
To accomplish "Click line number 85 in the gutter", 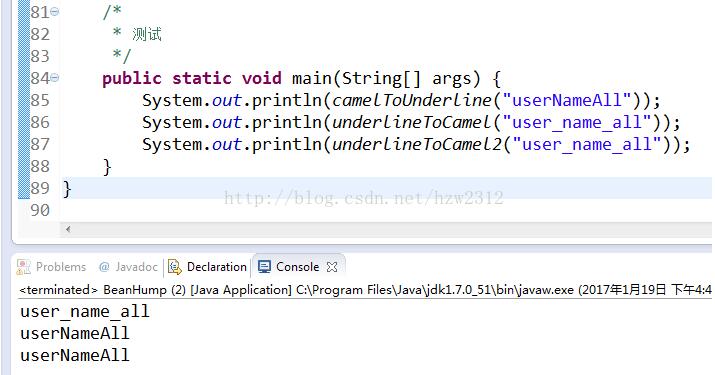I will (x=40, y=100).
